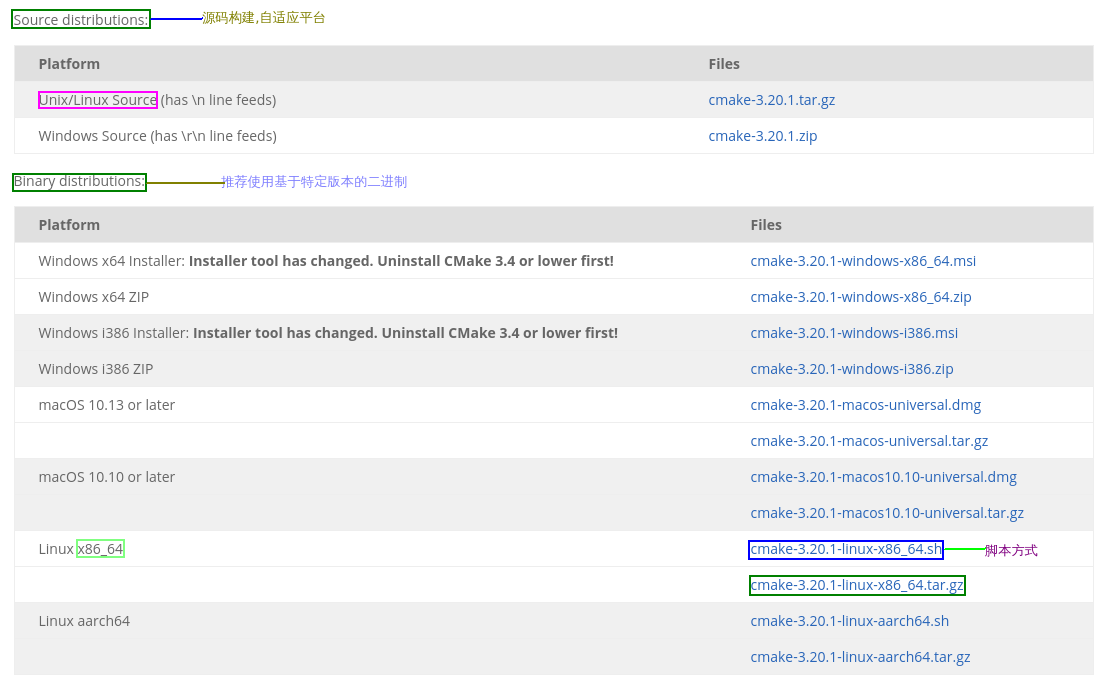The width and height of the screenshot is (1095, 675).
Task: Select the "Unix/Linux Source" row text
Action: [98, 100]
